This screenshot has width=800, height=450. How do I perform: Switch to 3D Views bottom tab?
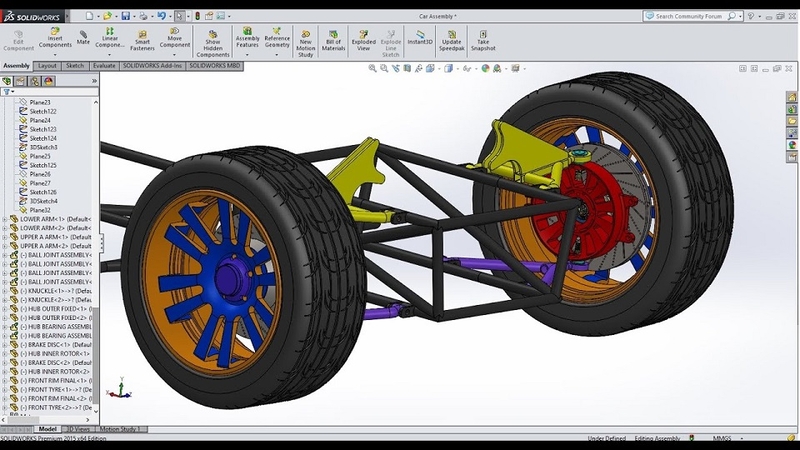[x=79, y=429]
